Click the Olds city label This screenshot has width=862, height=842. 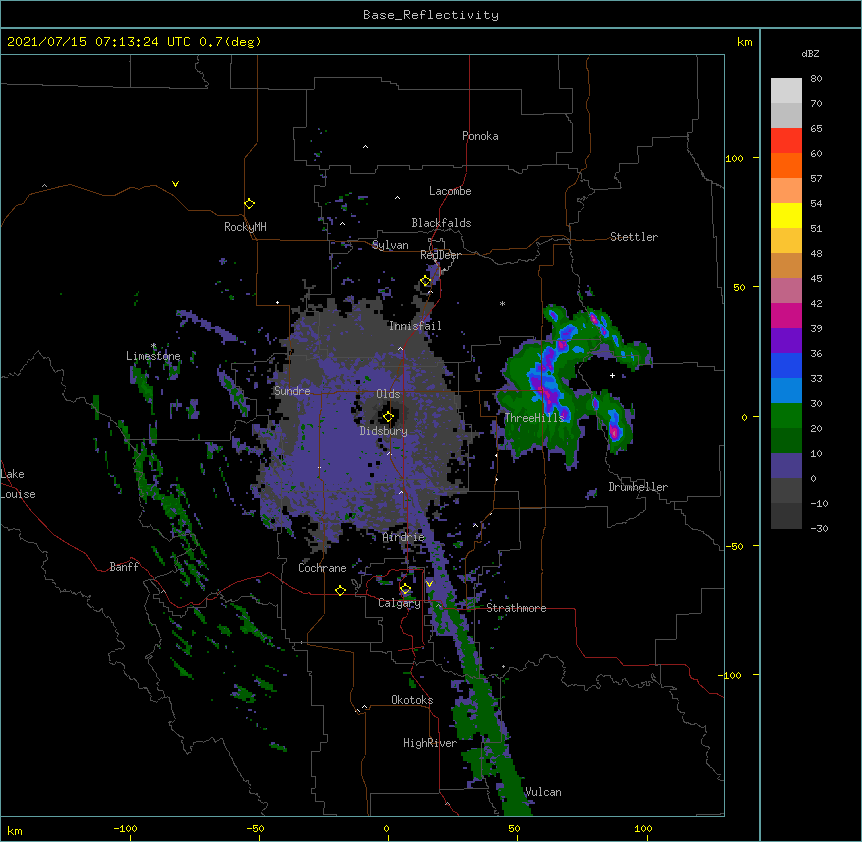pos(388,394)
